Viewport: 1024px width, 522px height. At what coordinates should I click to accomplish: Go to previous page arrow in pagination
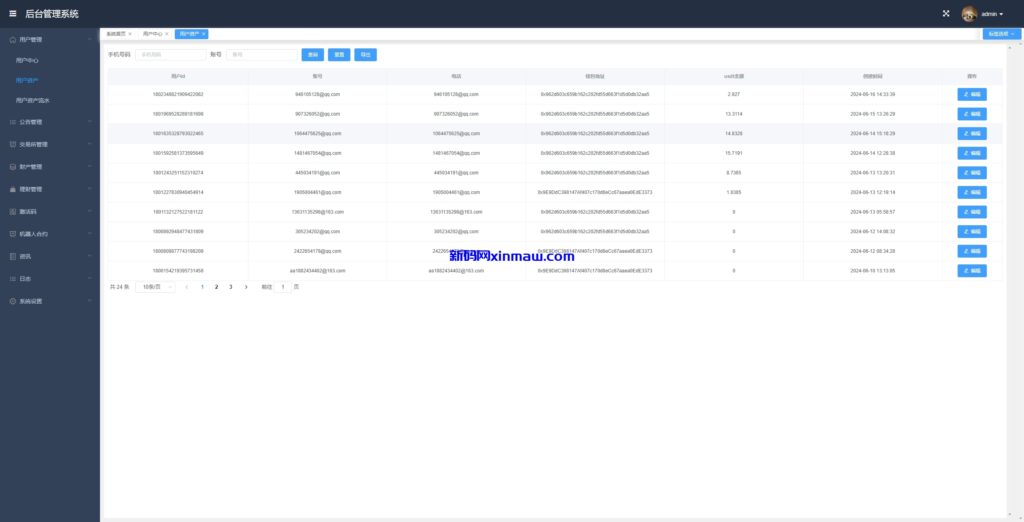point(187,287)
